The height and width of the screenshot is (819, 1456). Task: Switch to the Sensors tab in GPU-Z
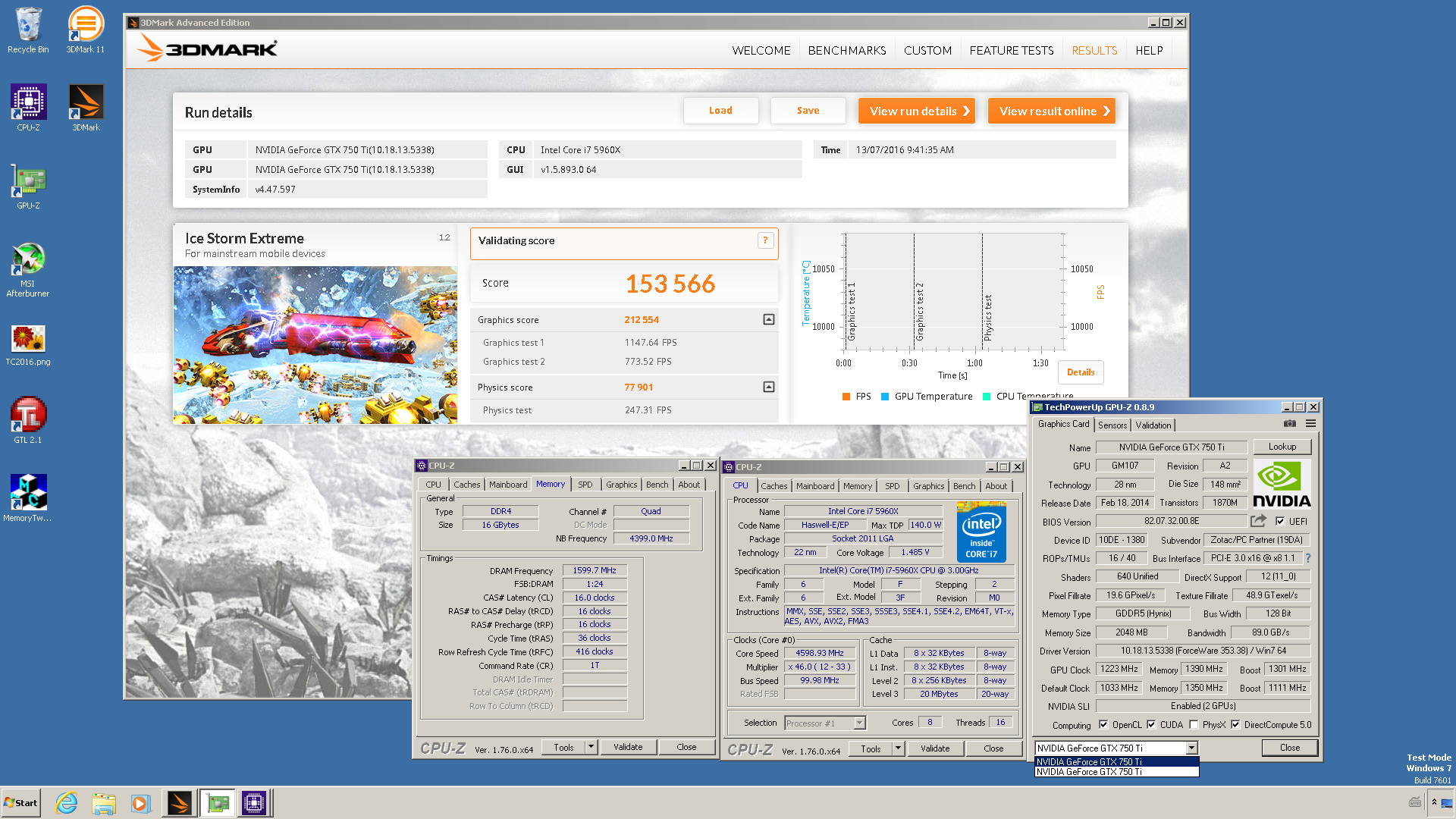click(x=1112, y=425)
